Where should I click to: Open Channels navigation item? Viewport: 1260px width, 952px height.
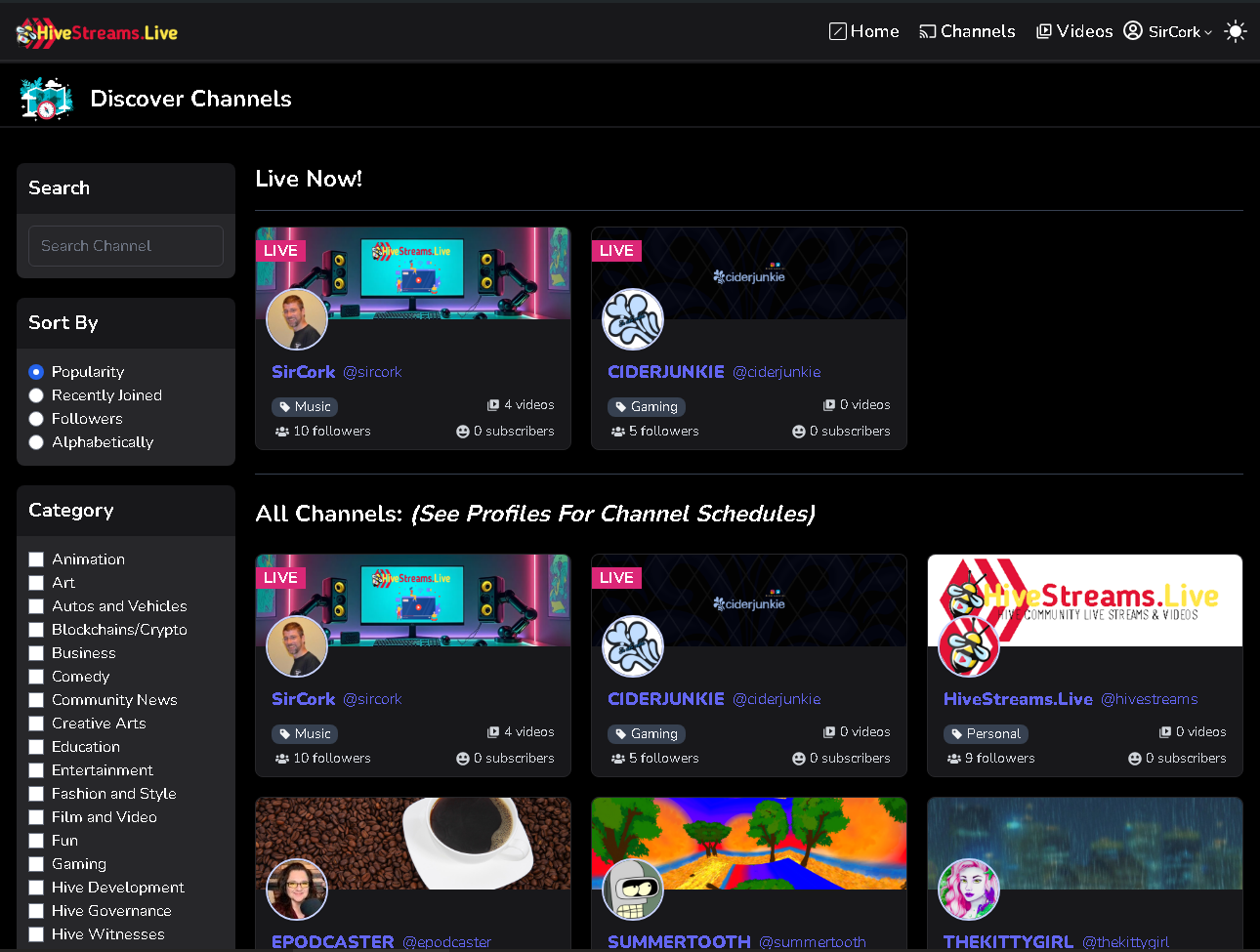pos(967,31)
